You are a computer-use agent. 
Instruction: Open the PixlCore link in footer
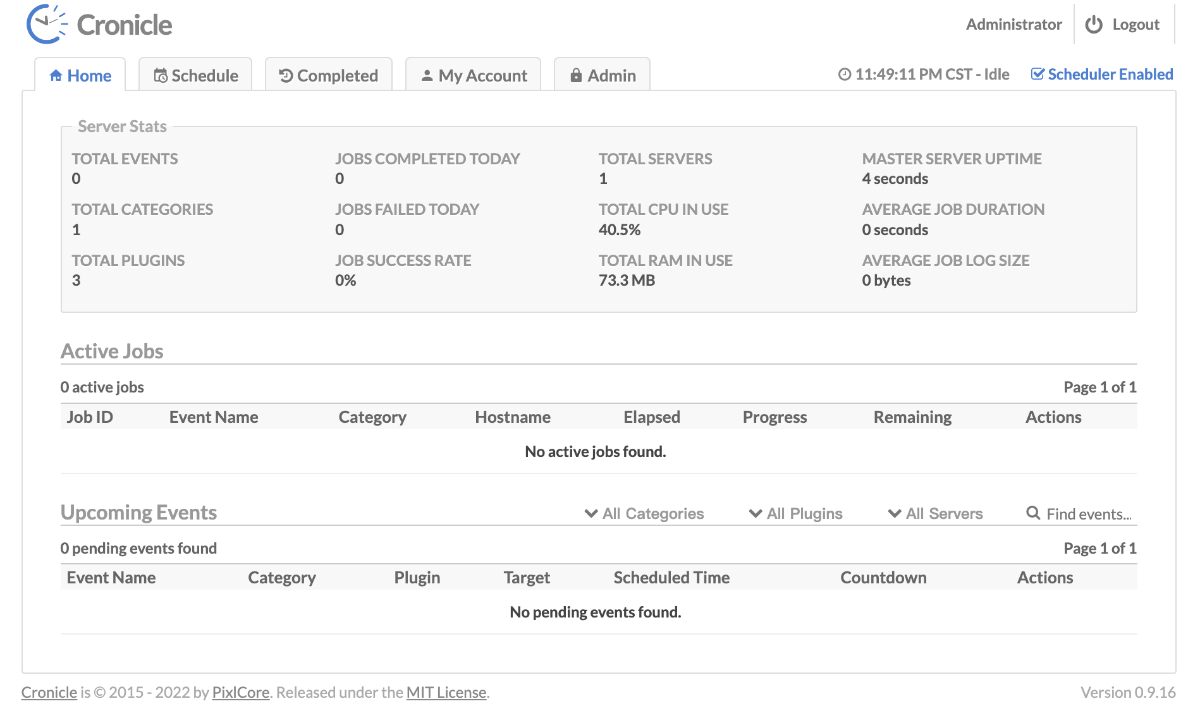click(x=240, y=692)
